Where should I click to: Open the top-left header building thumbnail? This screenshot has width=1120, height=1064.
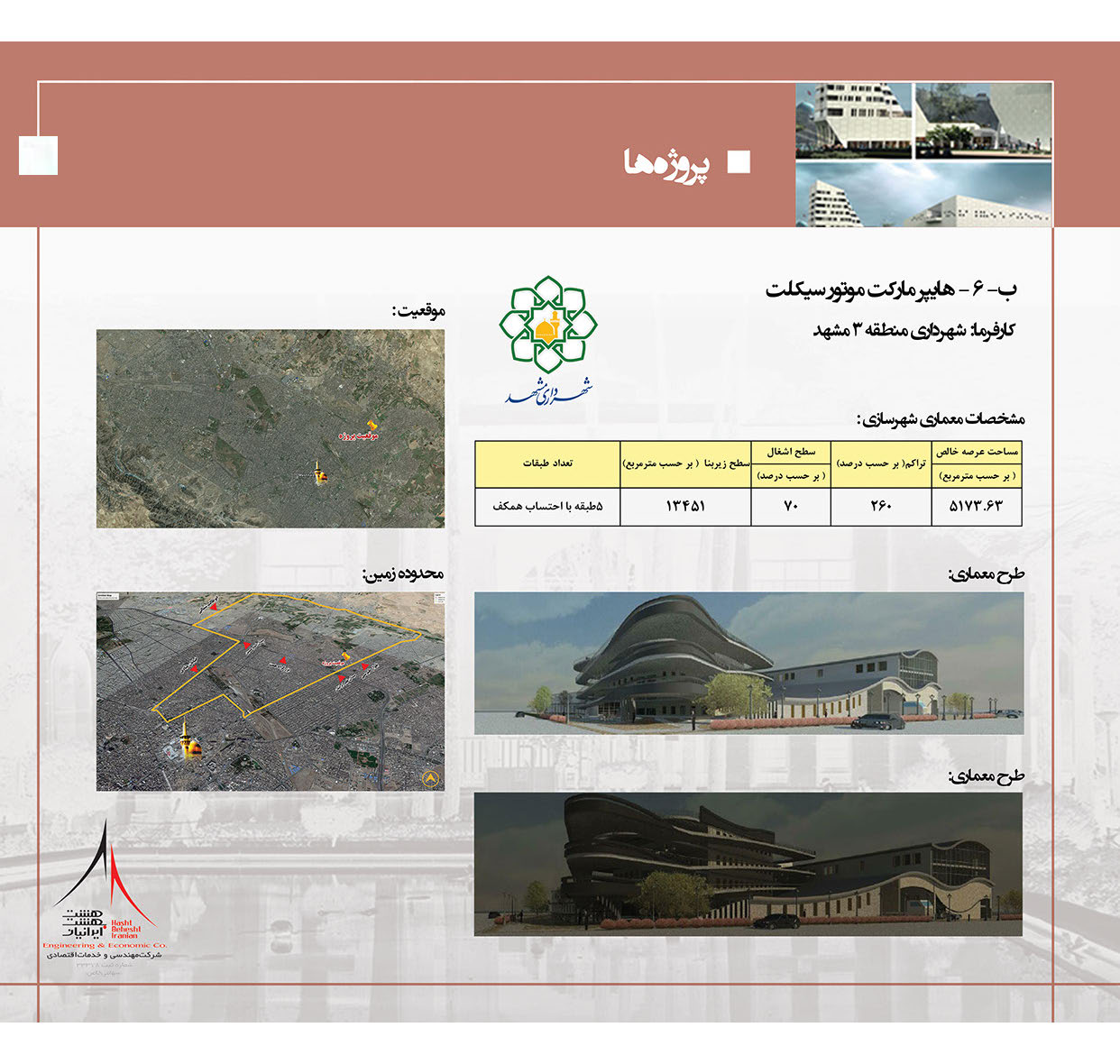tap(852, 121)
